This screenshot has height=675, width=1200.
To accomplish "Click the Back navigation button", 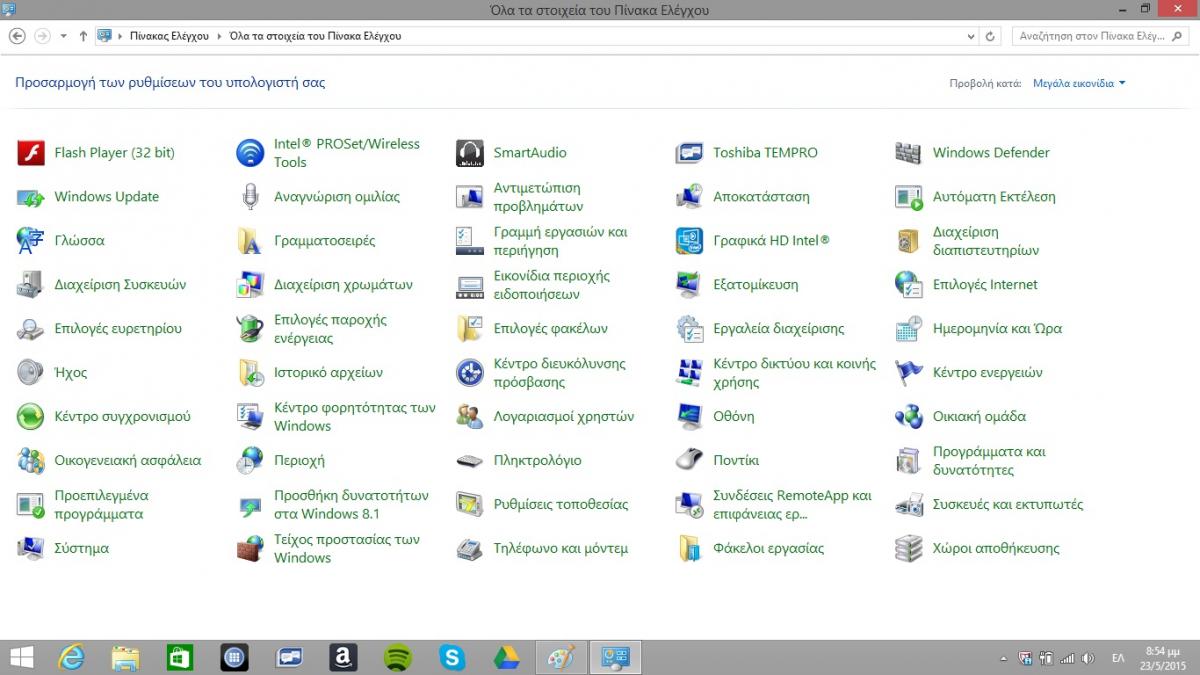I will click(17, 36).
